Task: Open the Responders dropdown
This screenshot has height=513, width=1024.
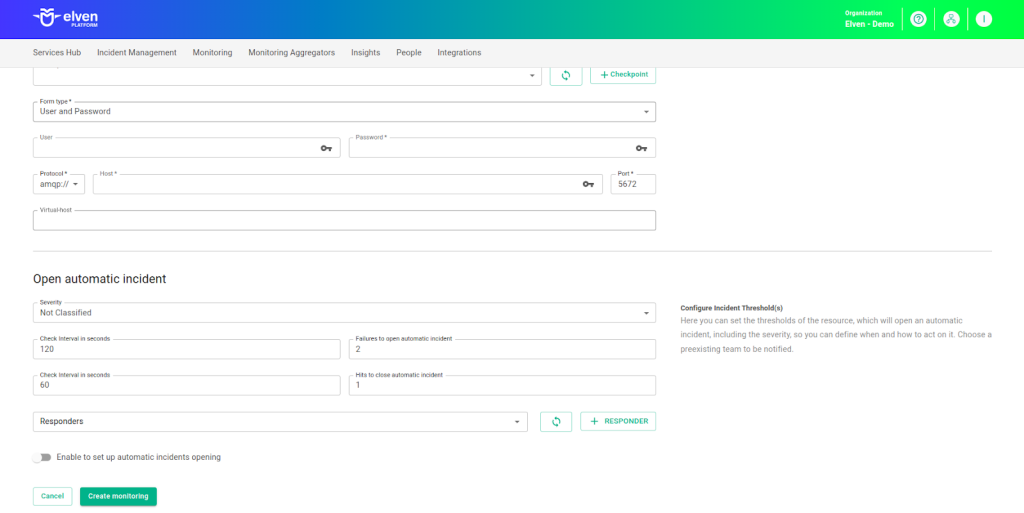Action: [x=280, y=422]
